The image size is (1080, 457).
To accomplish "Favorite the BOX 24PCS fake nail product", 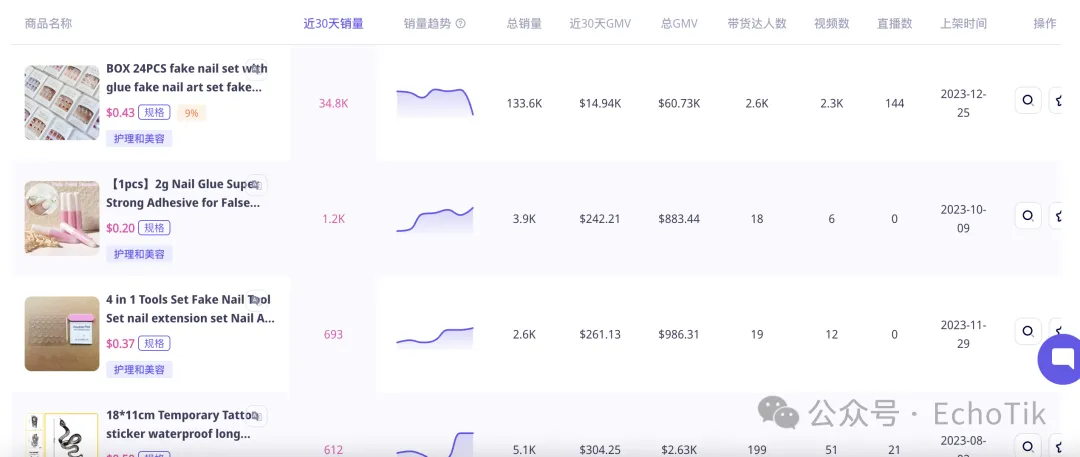I will tap(1059, 101).
